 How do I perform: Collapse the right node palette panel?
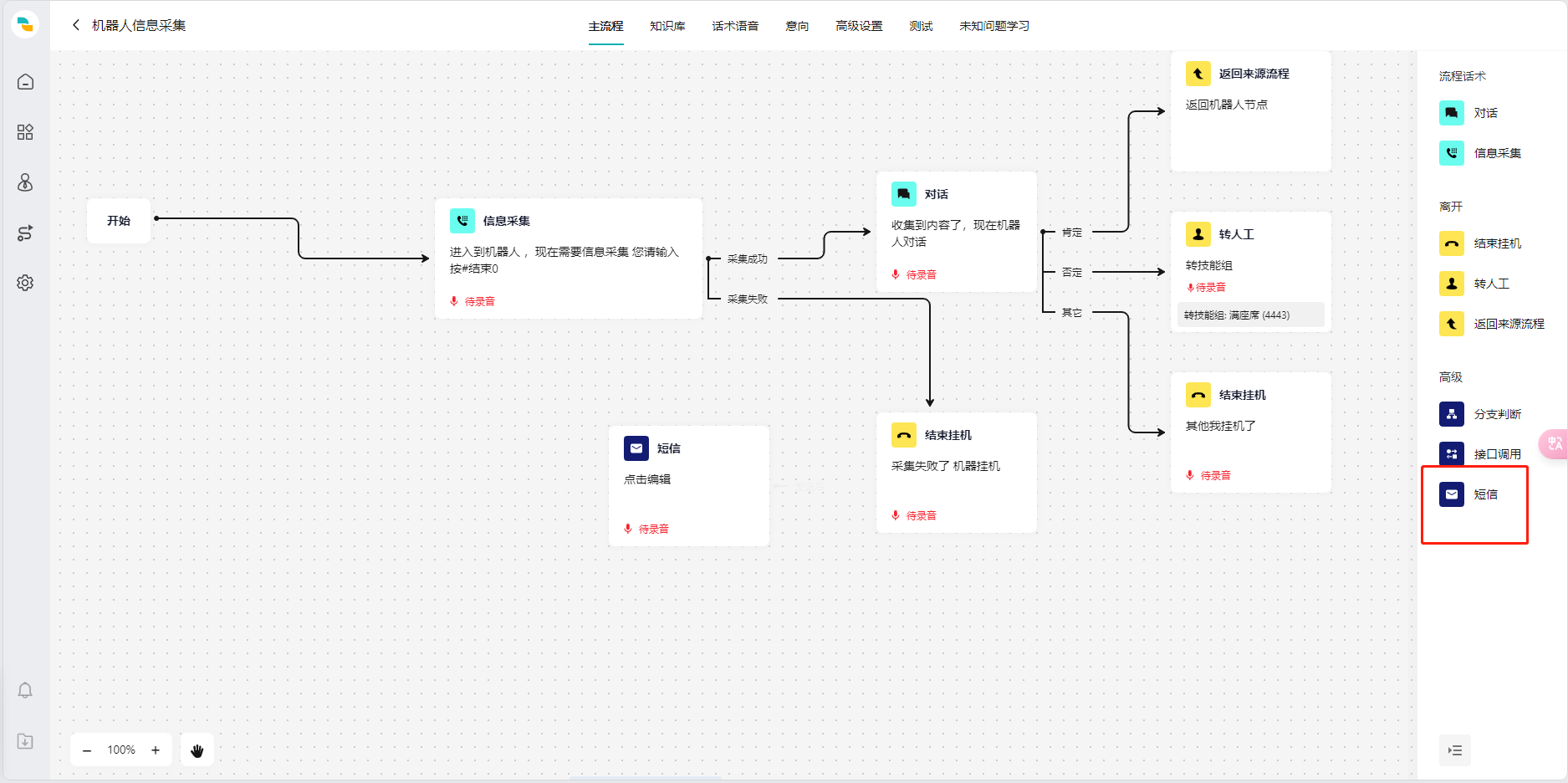coord(1455,750)
